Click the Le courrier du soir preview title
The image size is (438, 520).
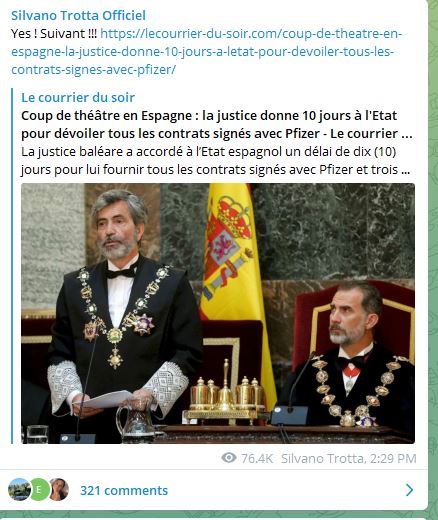point(78,97)
